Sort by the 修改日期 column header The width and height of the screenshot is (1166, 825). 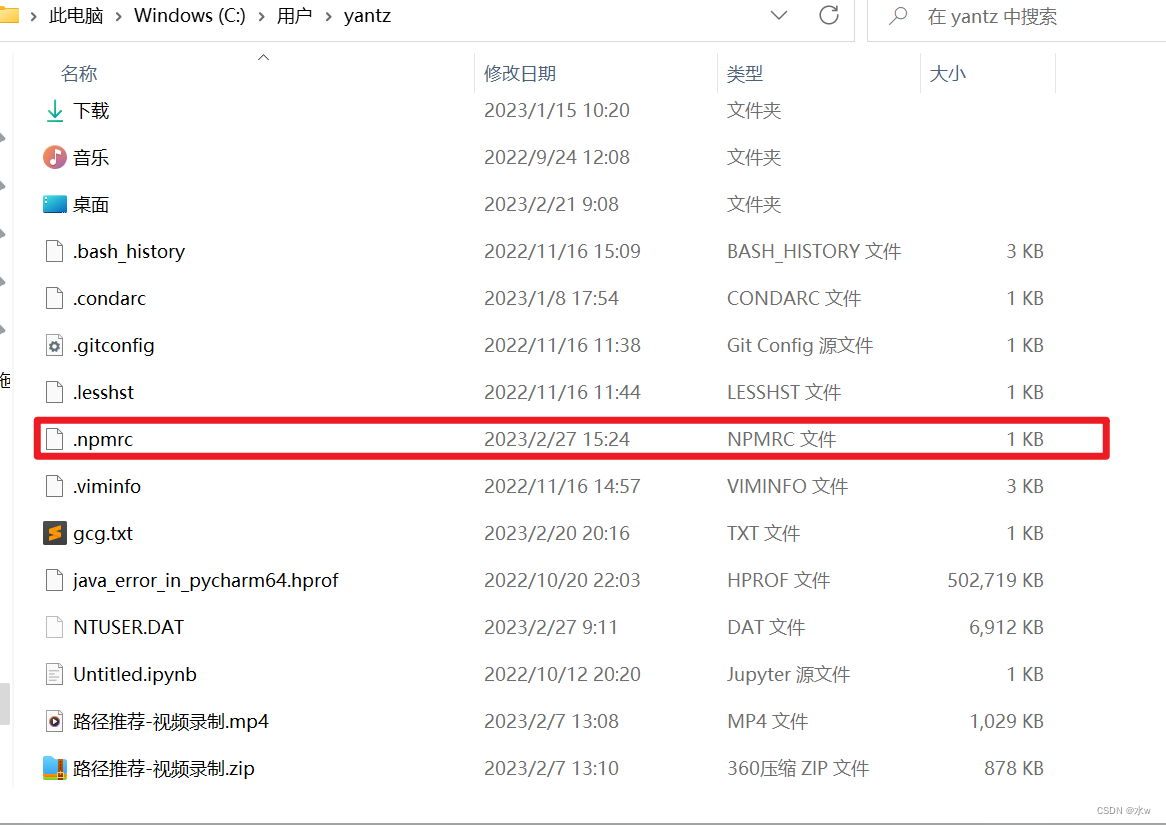click(520, 74)
